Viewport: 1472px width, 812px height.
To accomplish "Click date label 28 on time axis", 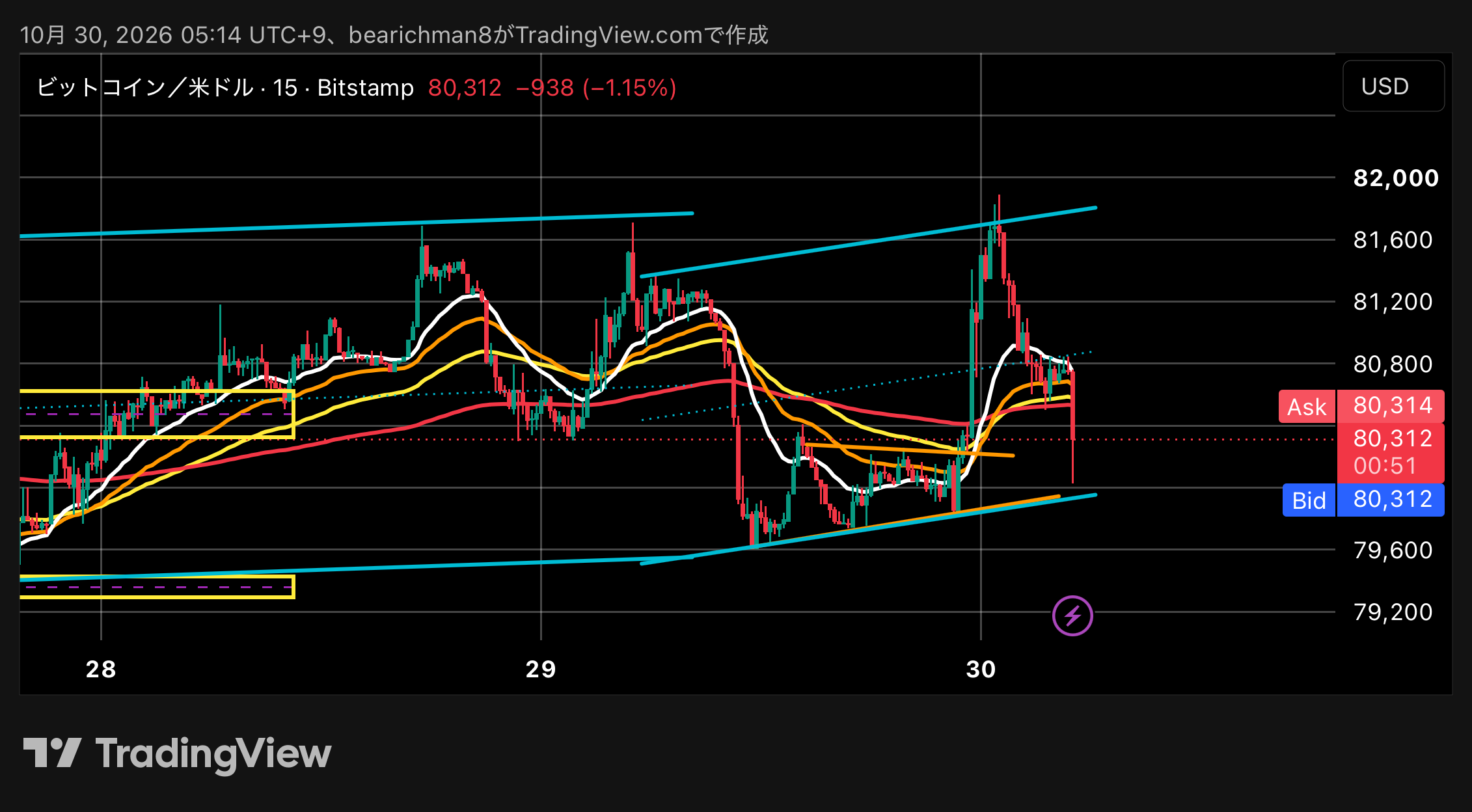I will [101, 669].
